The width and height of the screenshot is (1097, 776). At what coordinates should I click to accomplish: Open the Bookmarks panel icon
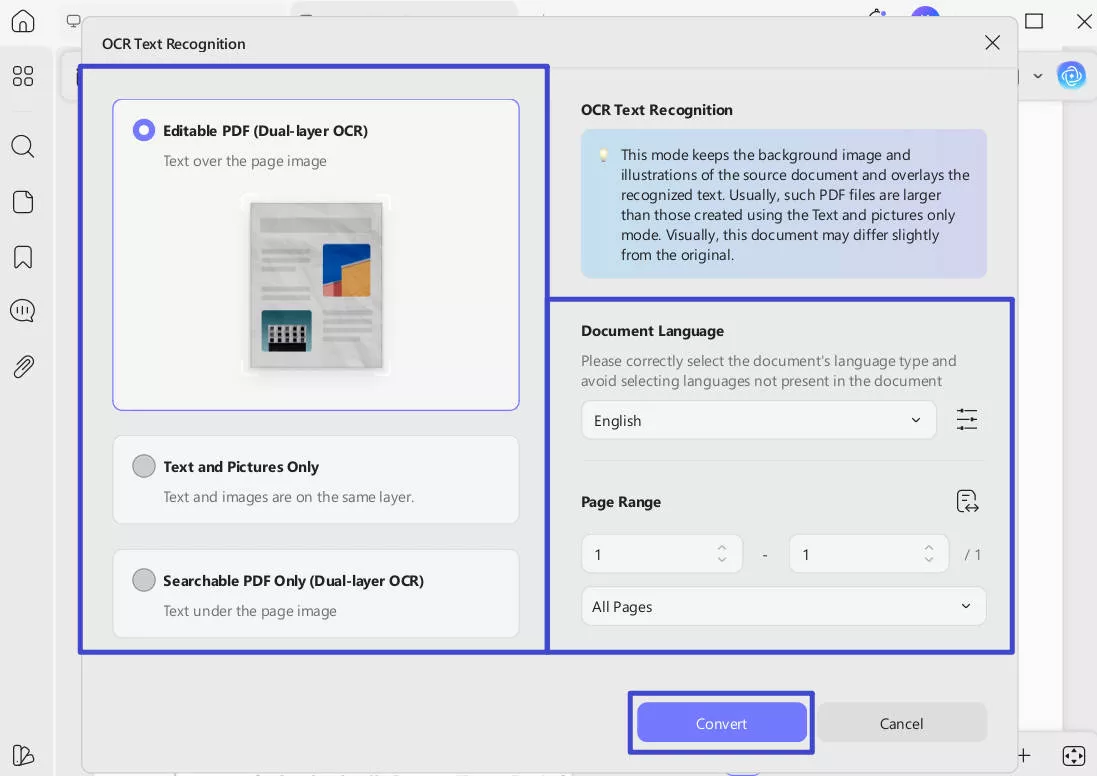22,257
